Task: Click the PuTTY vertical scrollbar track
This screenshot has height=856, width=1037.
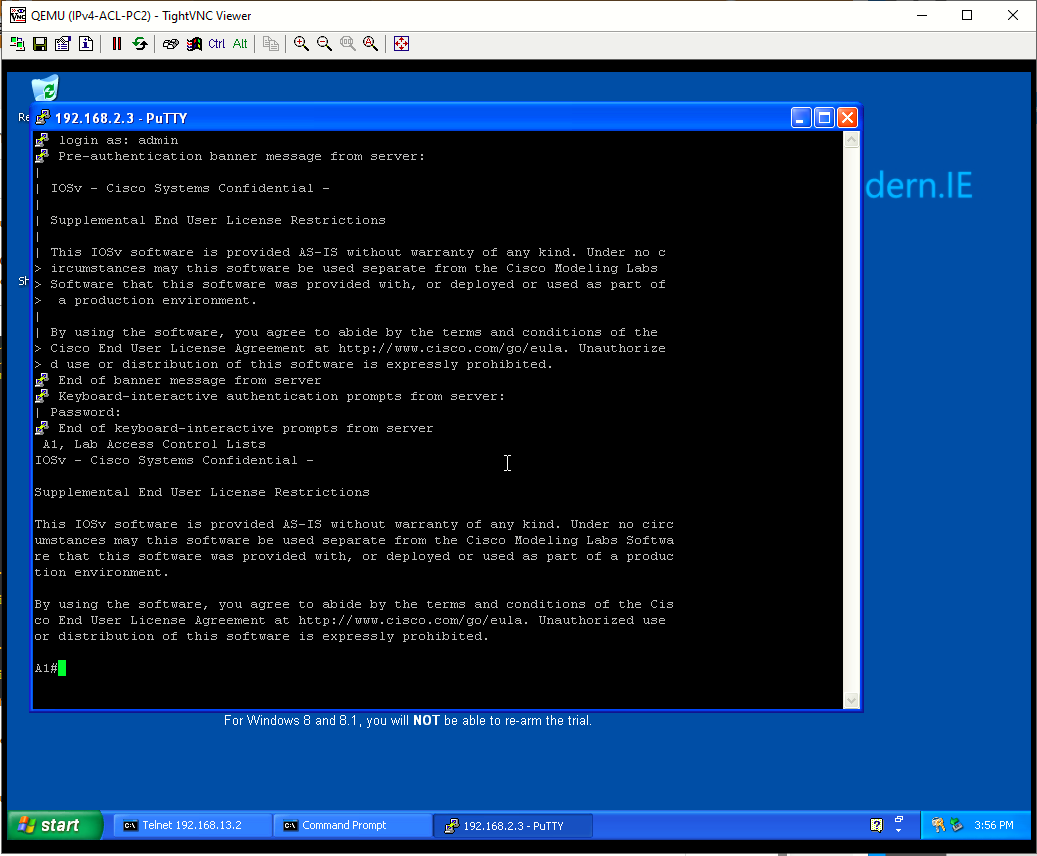Action: [x=852, y=420]
